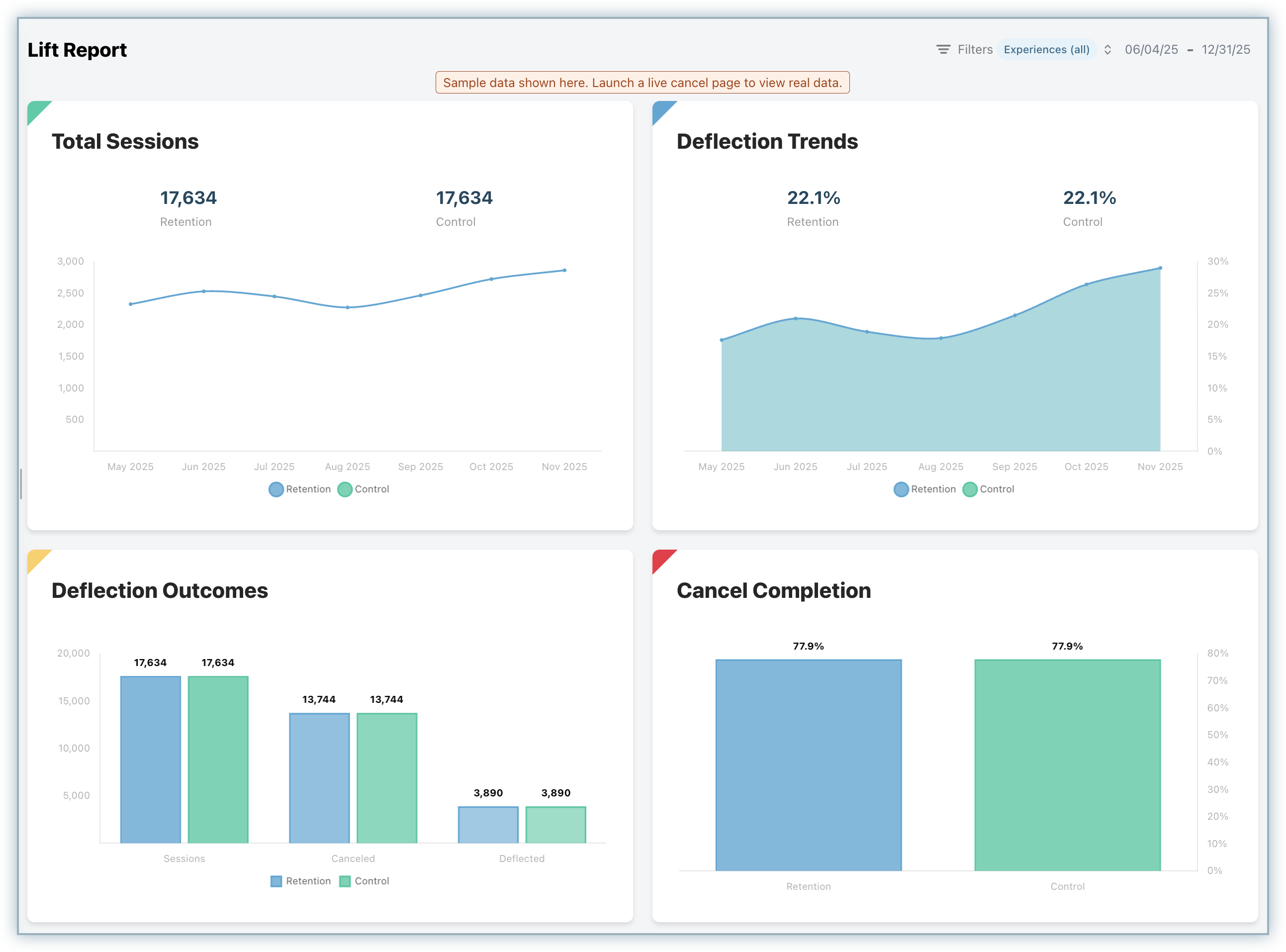Click the blue Retention bar in Cancel Completion
Viewport: 1286px width, 952px height.
(809, 766)
